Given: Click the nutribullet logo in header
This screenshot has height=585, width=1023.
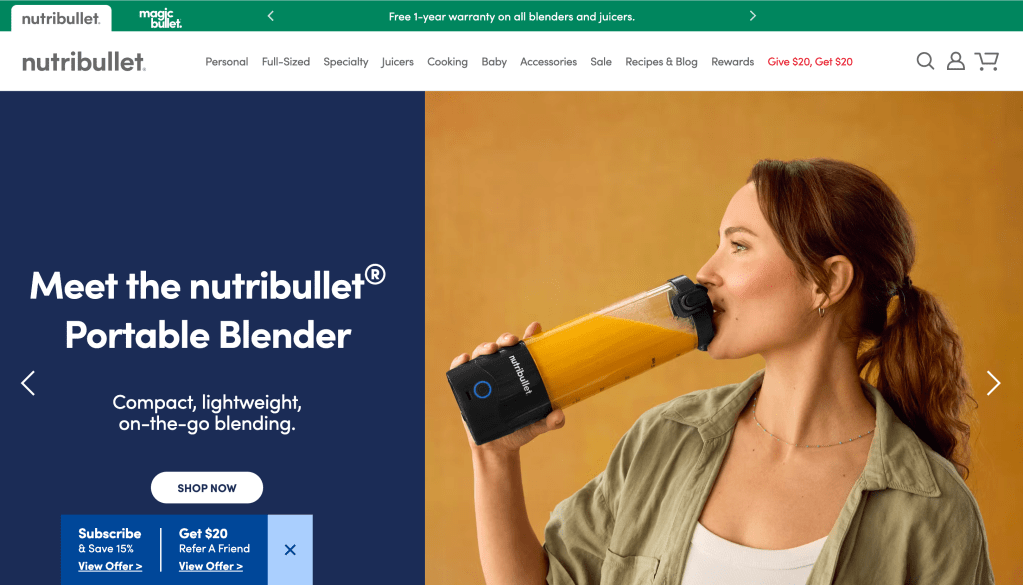Looking at the screenshot, I should [84, 61].
